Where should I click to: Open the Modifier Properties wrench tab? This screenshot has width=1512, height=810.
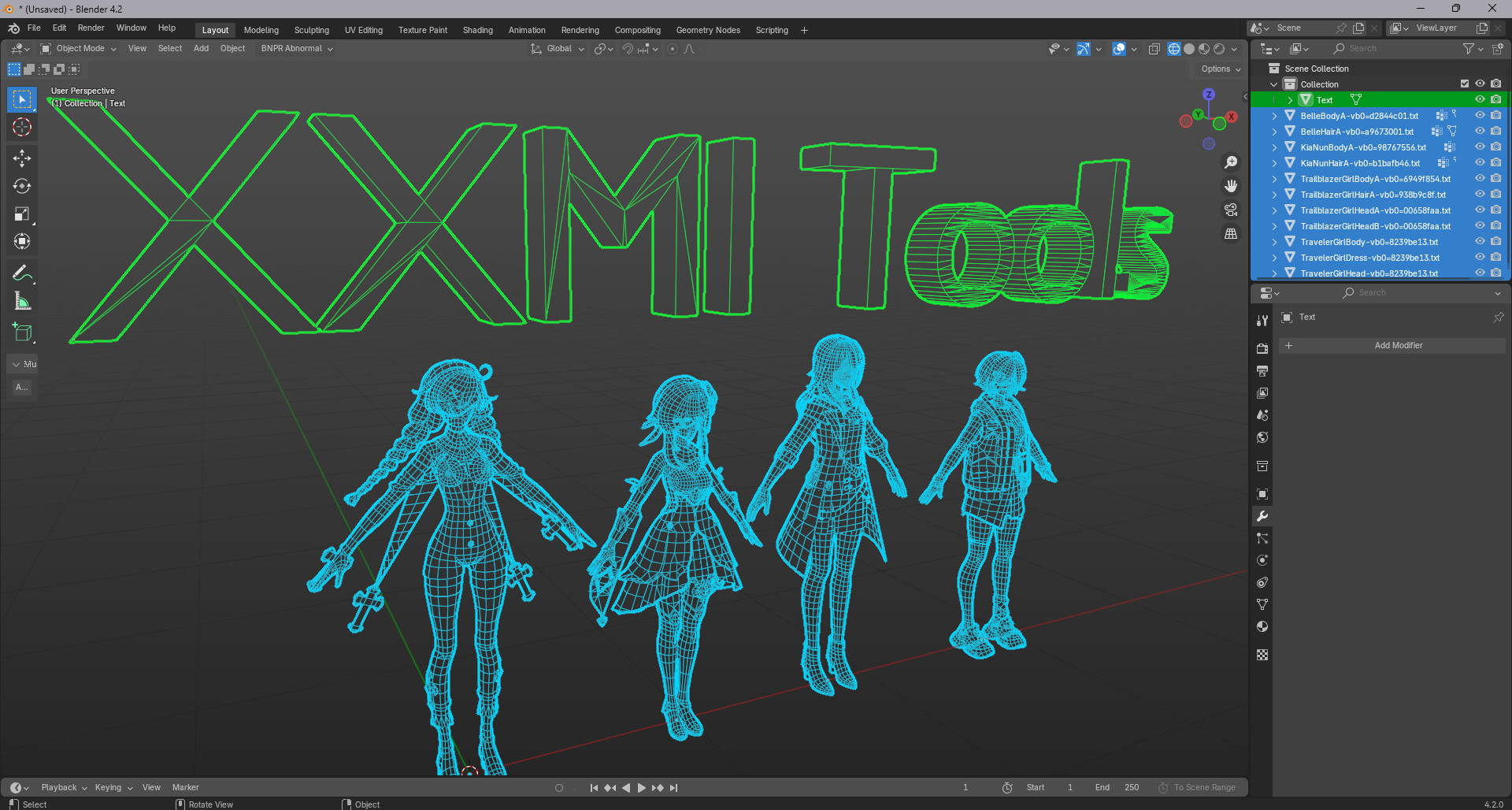(x=1262, y=516)
